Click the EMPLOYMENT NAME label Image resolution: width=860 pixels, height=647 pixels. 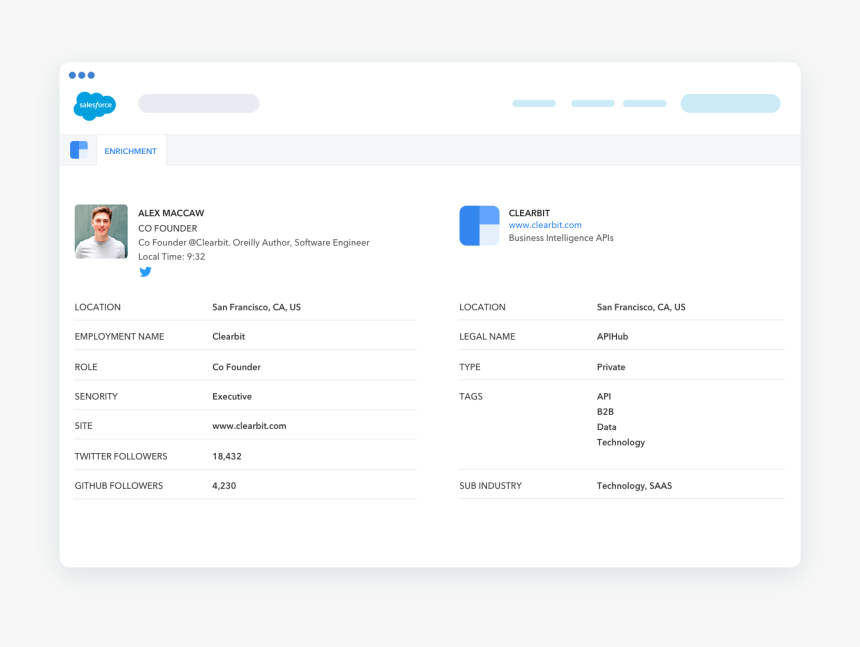pyautogui.click(x=120, y=337)
